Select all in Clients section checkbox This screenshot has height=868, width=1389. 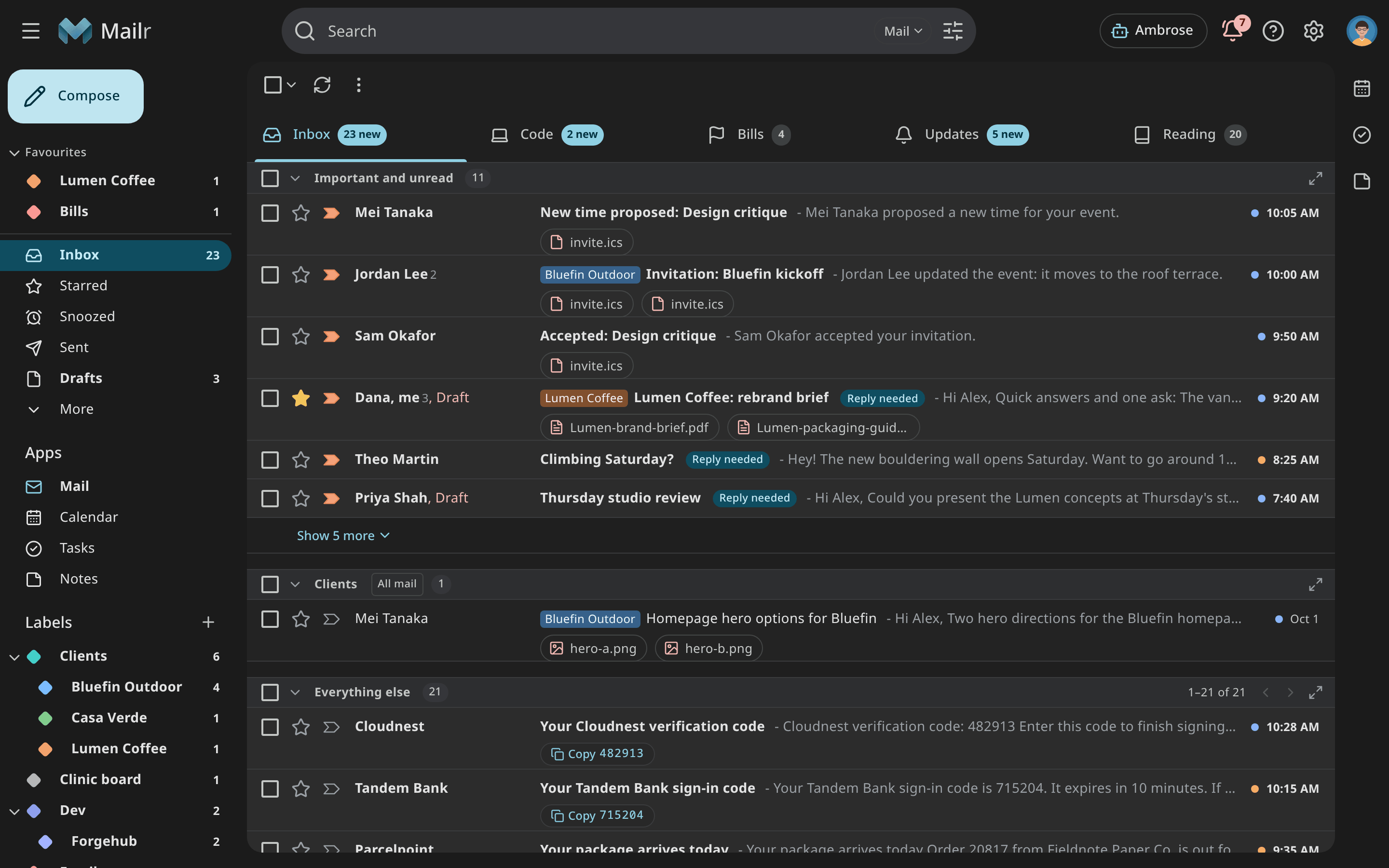pos(270,584)
